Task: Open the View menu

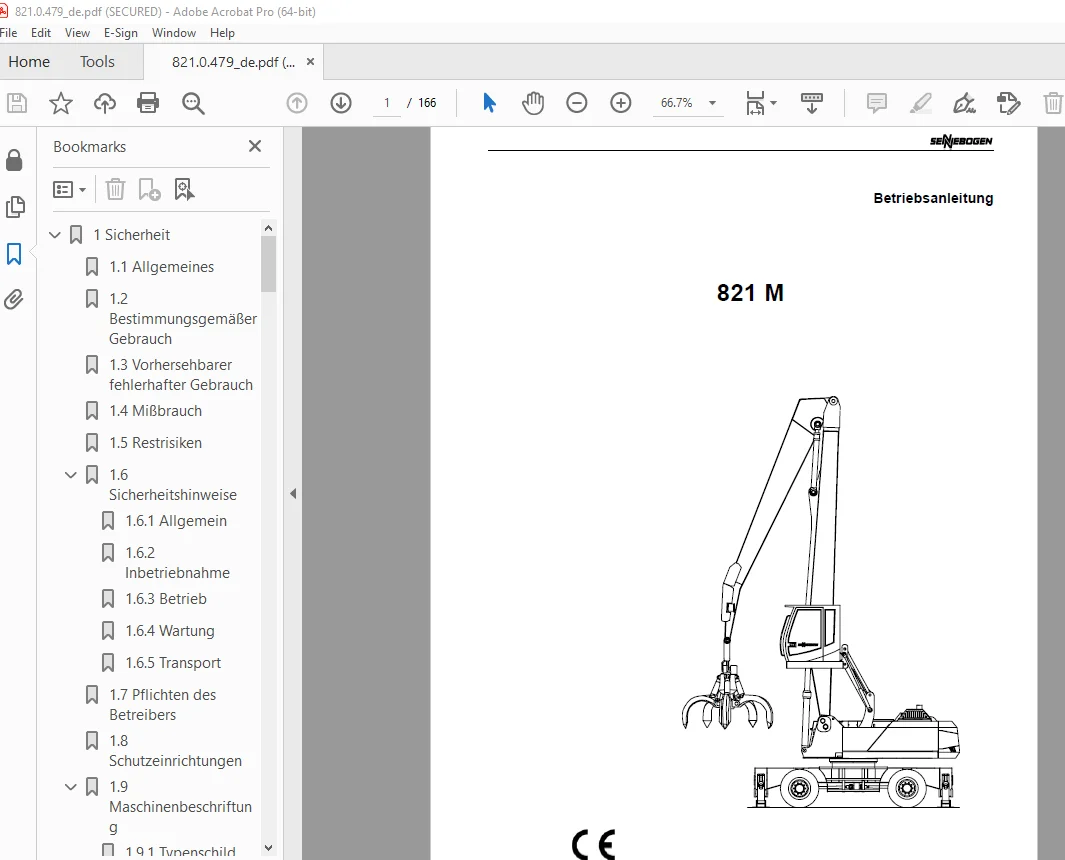Action: click(x=77, y=33)
